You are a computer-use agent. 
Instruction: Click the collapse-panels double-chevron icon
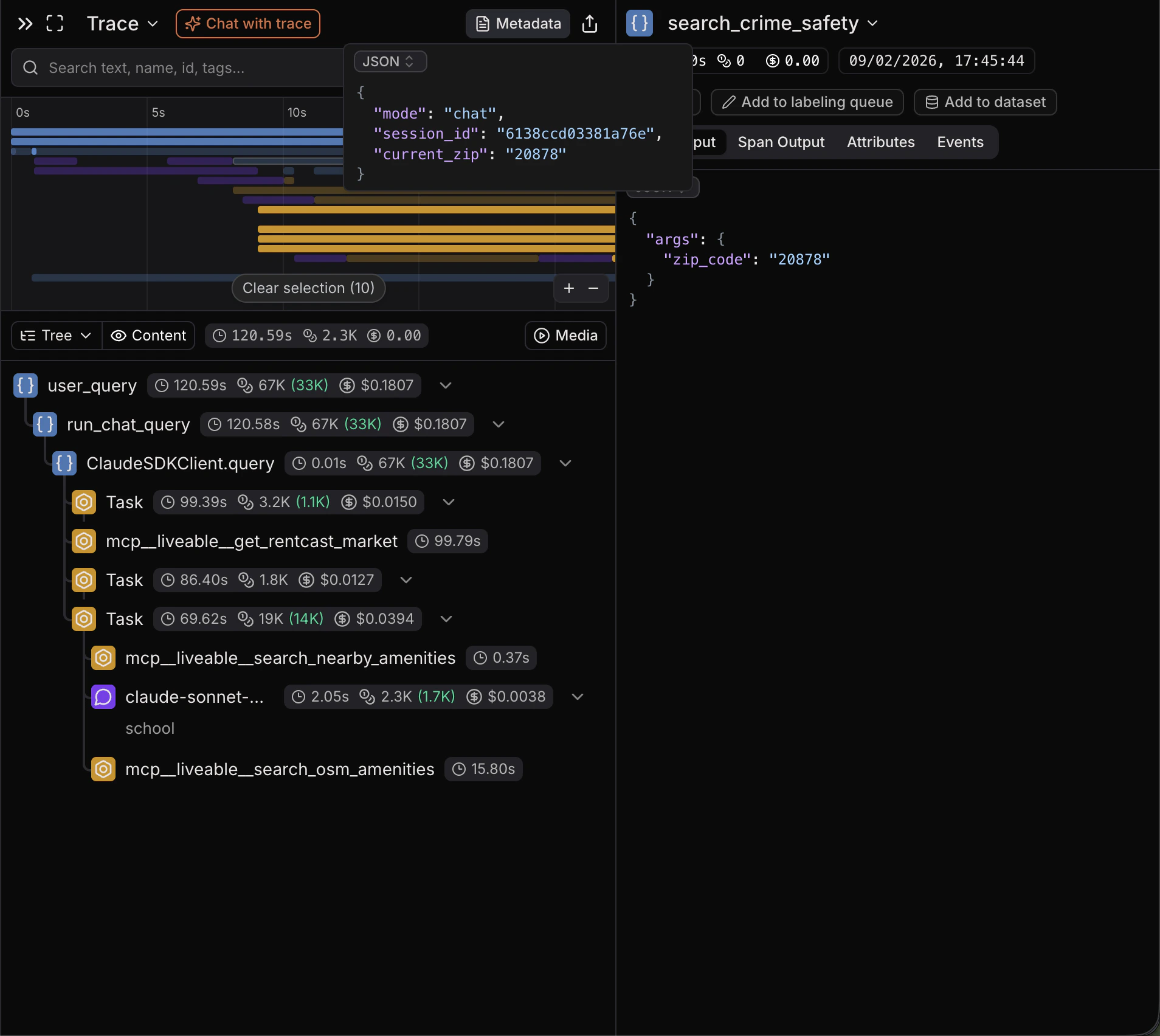point(24,24)
